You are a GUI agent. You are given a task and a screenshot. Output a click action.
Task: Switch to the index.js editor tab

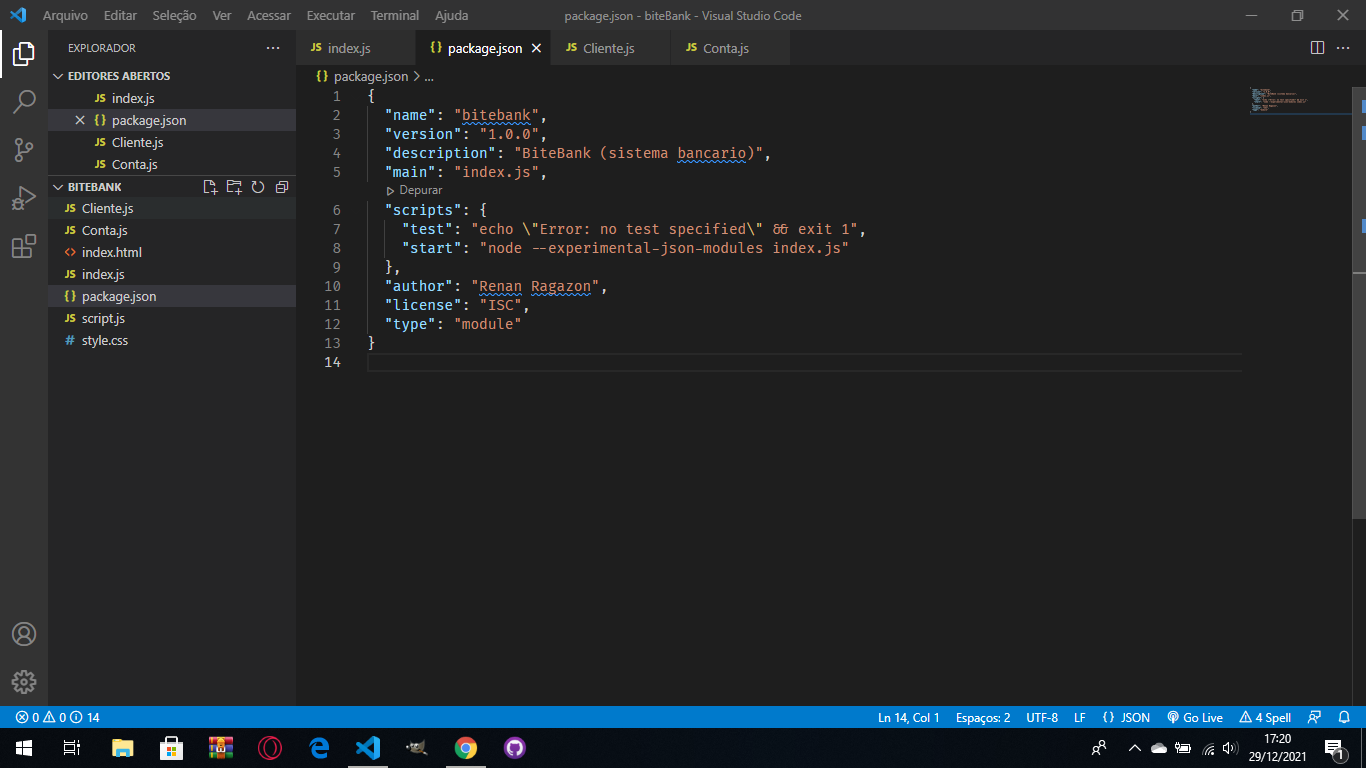pyautogui.click(x=355, y=48)
